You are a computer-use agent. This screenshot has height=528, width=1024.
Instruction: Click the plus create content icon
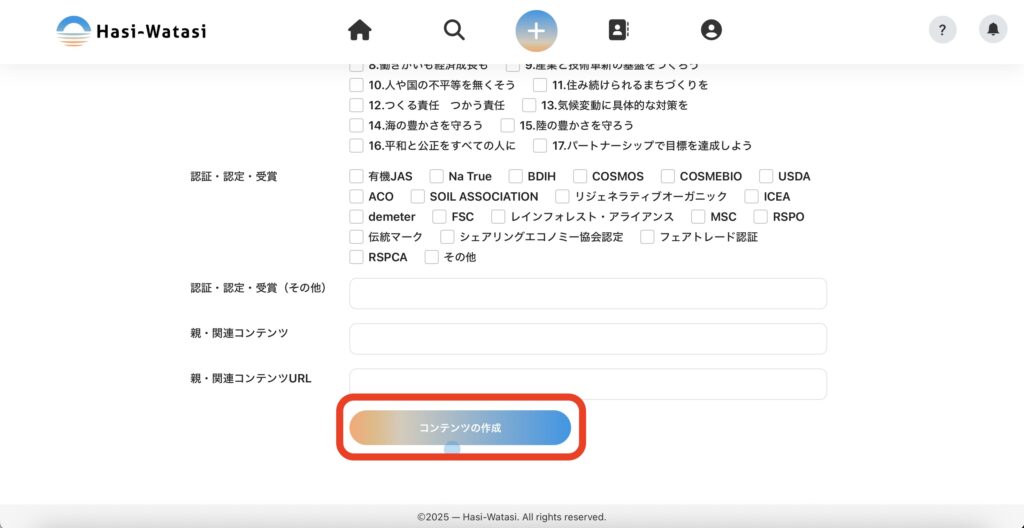537,30
